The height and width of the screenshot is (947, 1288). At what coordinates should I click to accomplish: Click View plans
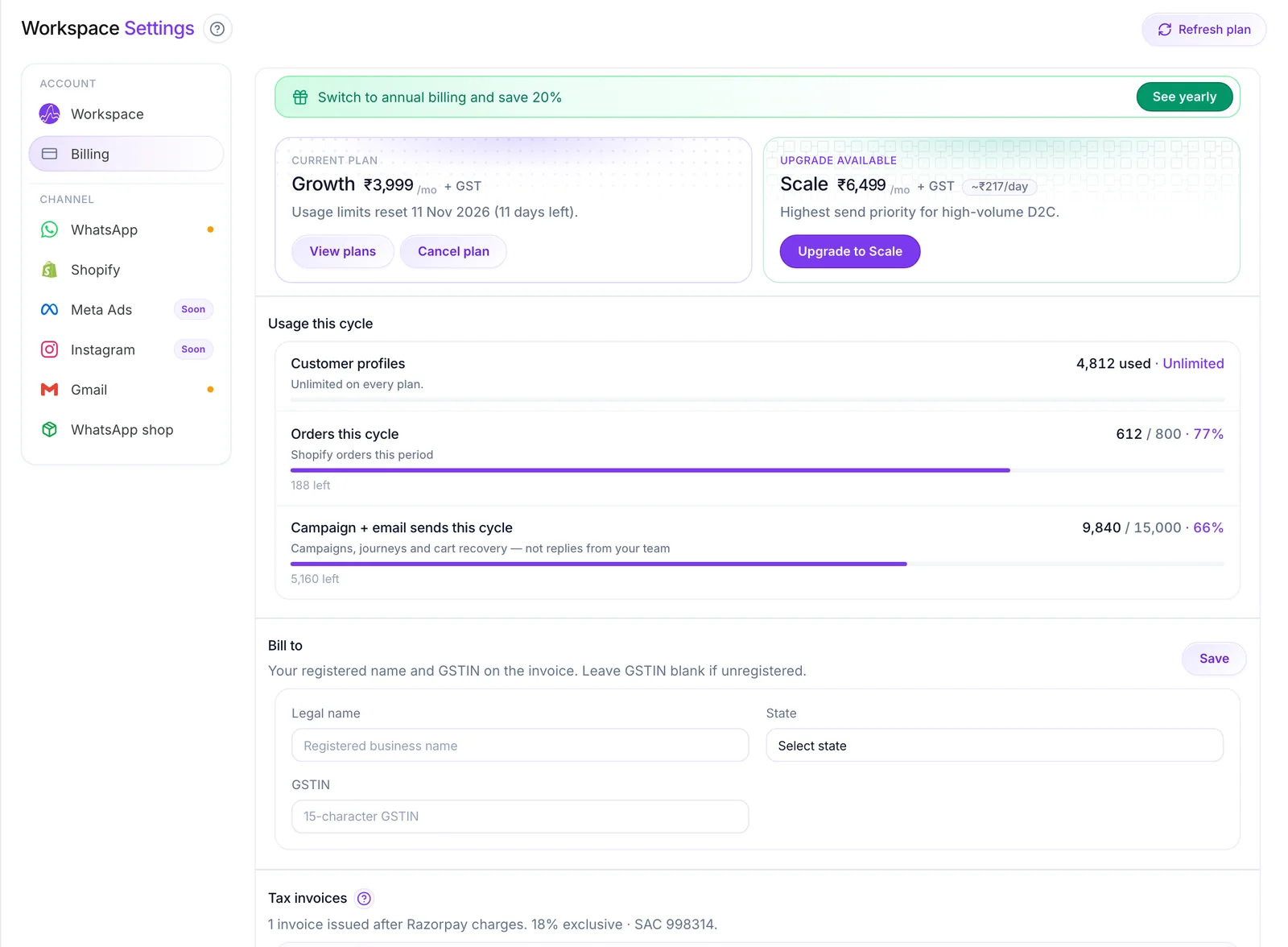coord(343,251)
